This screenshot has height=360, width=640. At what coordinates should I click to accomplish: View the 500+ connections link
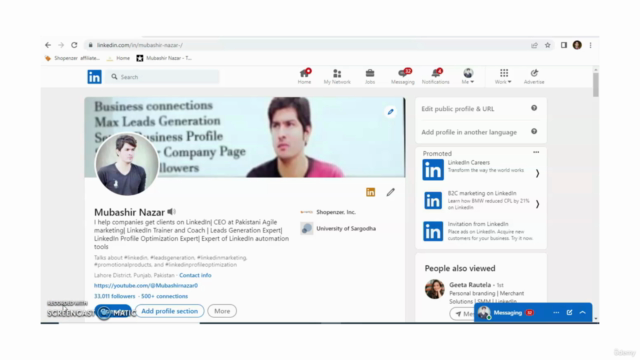tap(164, 296)
